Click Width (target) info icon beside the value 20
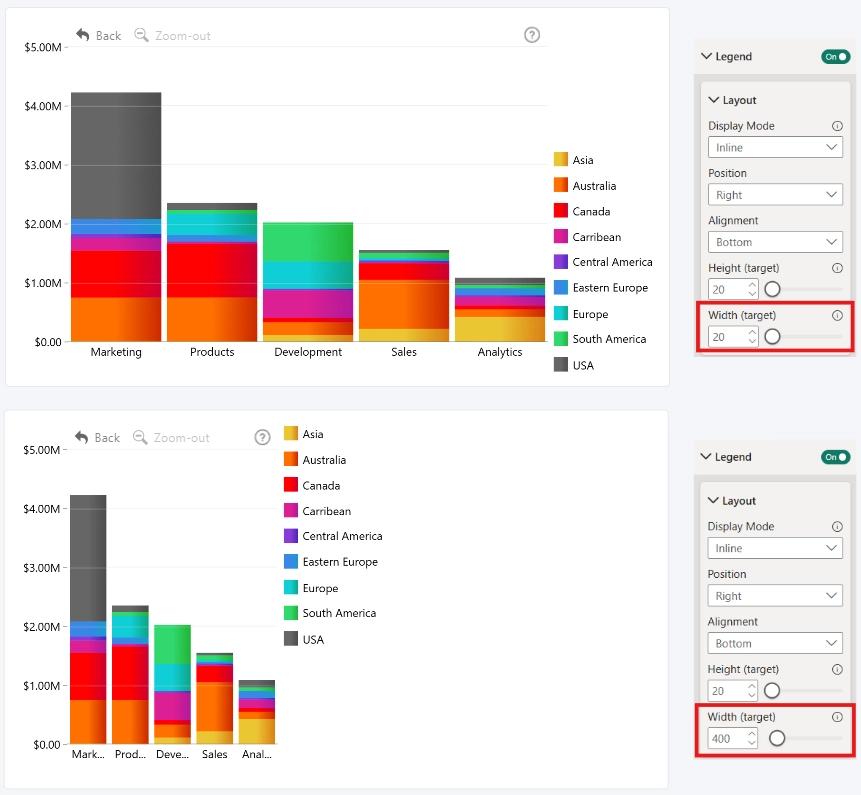Image resolution: width=861 pixels, height=795 pixels. tap(837, 315)
